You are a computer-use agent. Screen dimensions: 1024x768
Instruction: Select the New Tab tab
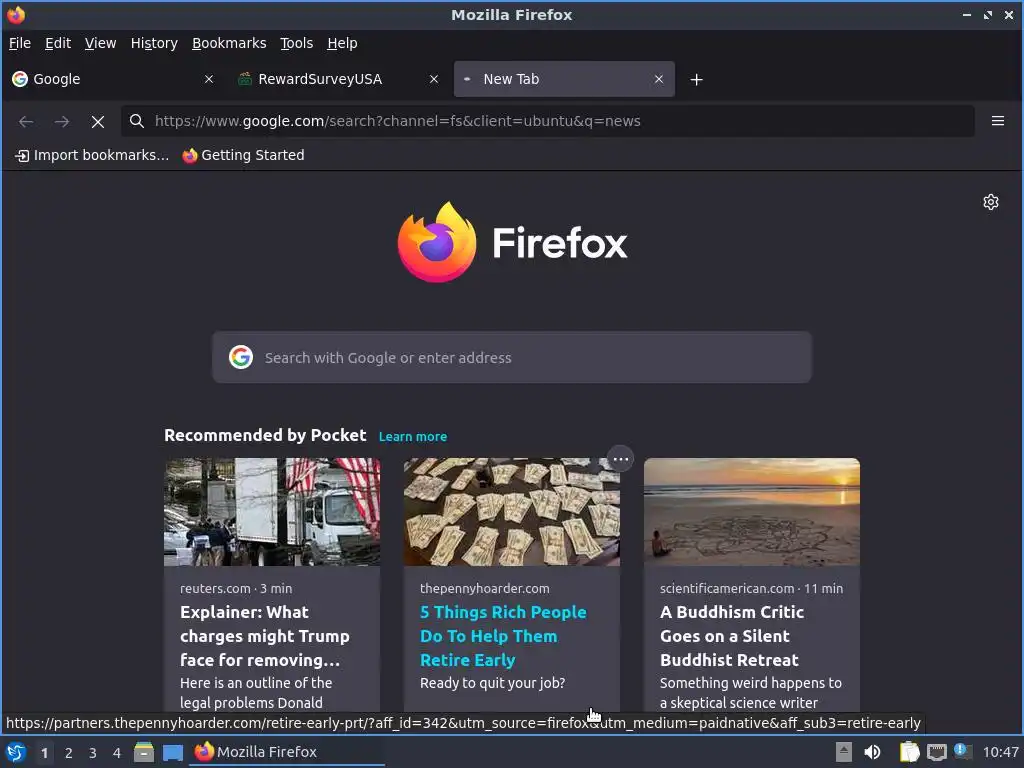(564, 79)
